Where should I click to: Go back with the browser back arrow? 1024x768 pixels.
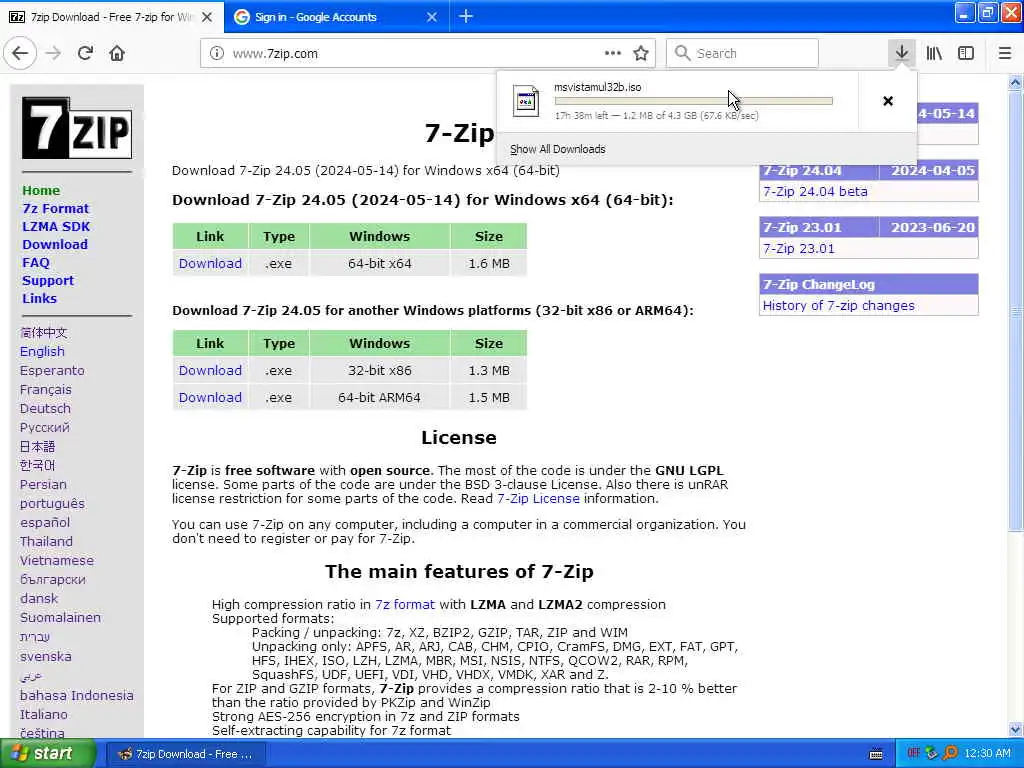20,53
